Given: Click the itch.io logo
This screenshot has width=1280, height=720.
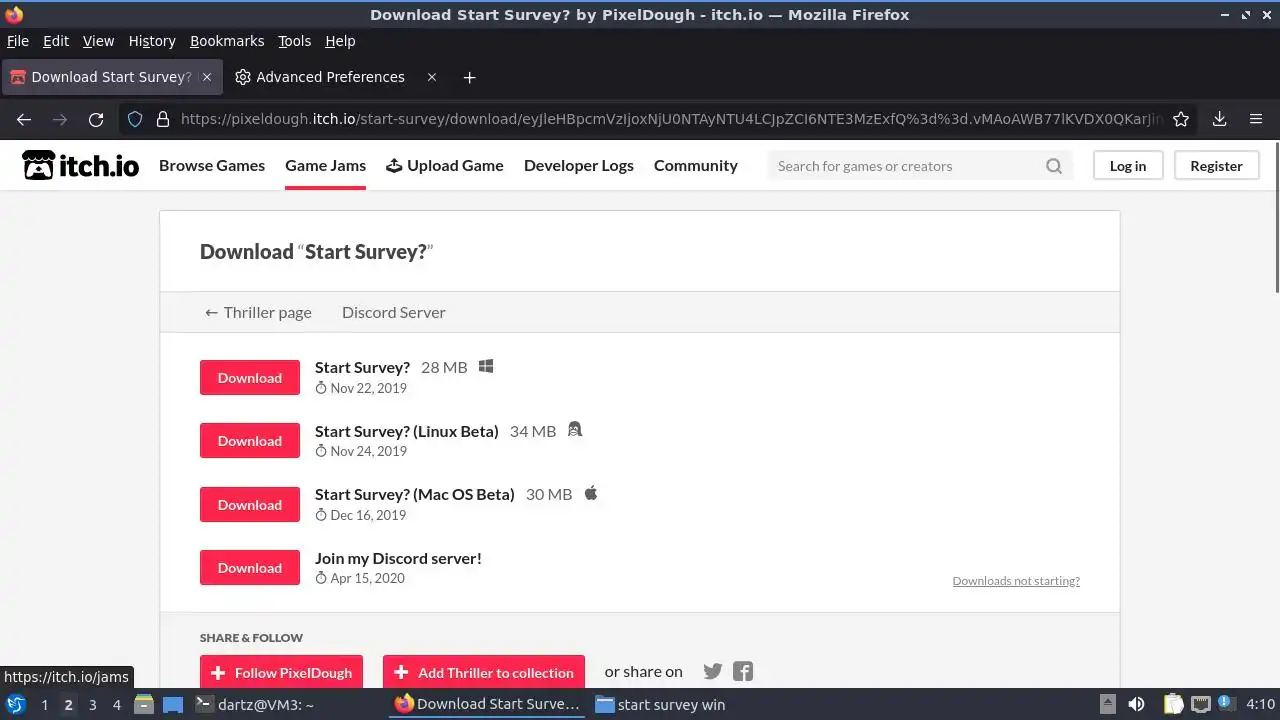Looking at the screenshot, I should click(80, 166).
